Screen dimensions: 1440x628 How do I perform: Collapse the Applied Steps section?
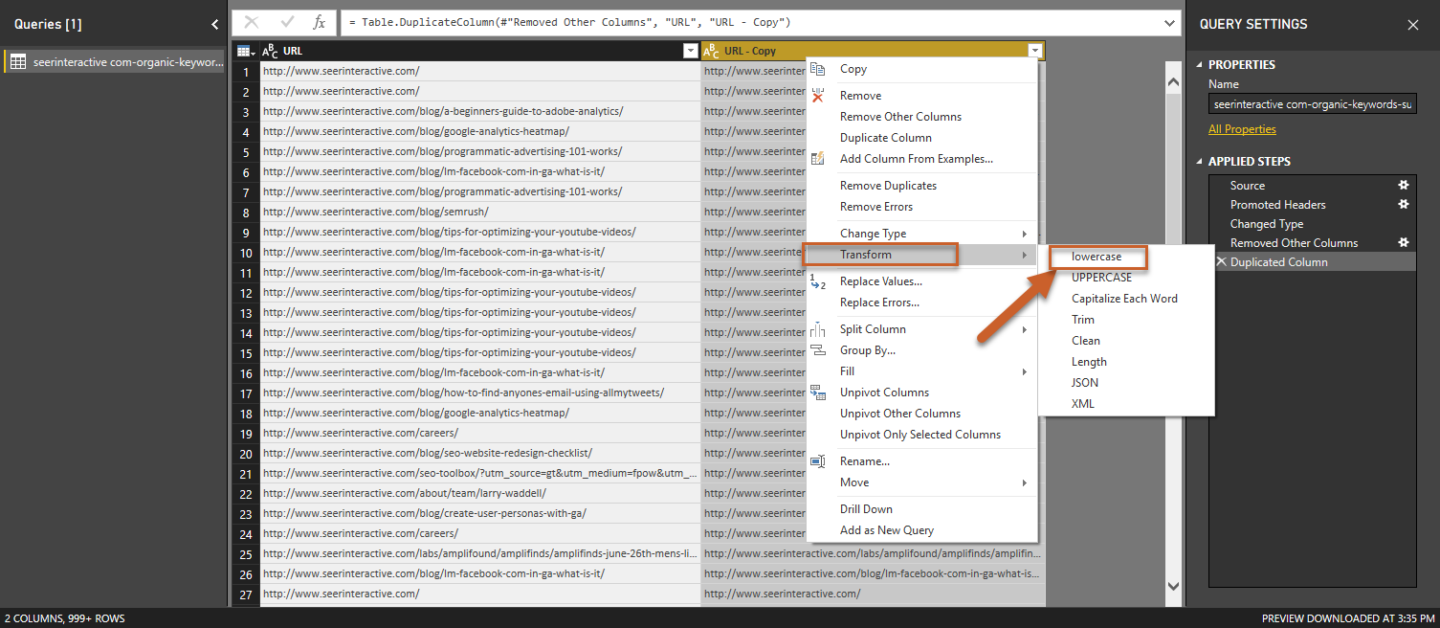pos(1200,162)
